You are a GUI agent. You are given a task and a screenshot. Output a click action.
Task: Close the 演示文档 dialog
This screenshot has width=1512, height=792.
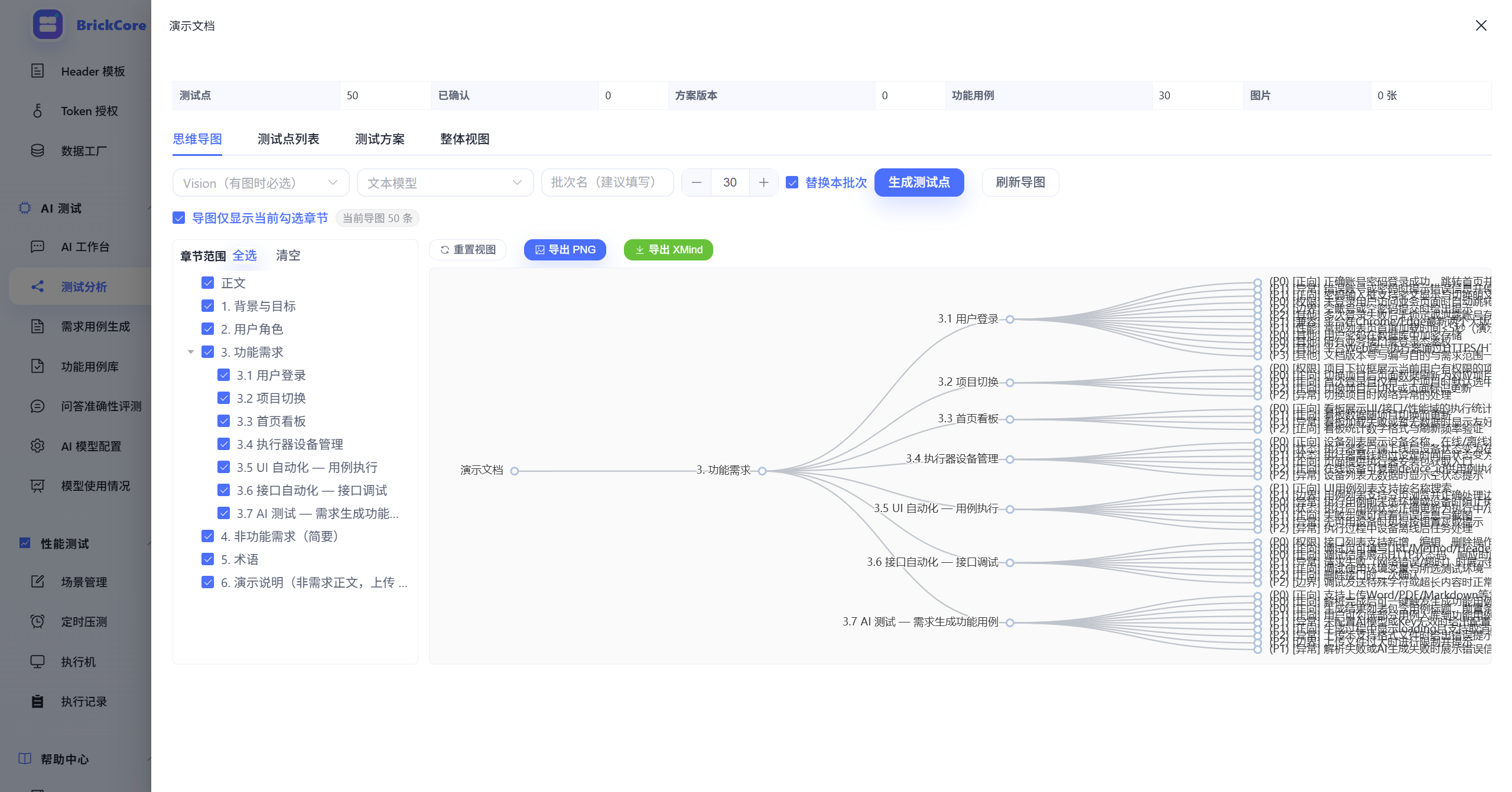click(1481, 25)
